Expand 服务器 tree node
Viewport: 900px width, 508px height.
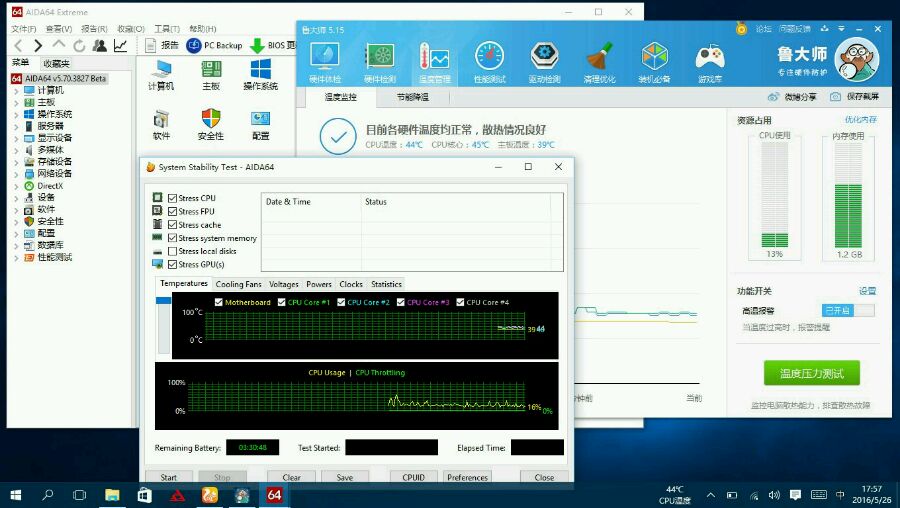[16, 126]
